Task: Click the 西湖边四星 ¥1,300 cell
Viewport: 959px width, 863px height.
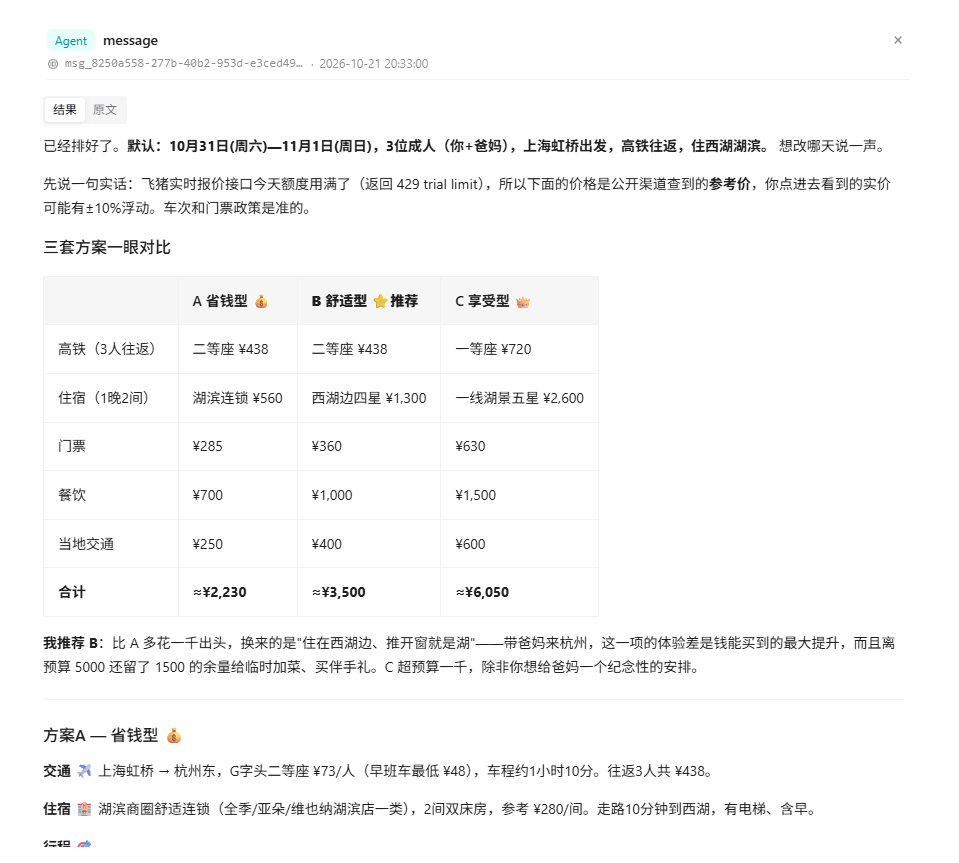Action: [x=369, y=398]
